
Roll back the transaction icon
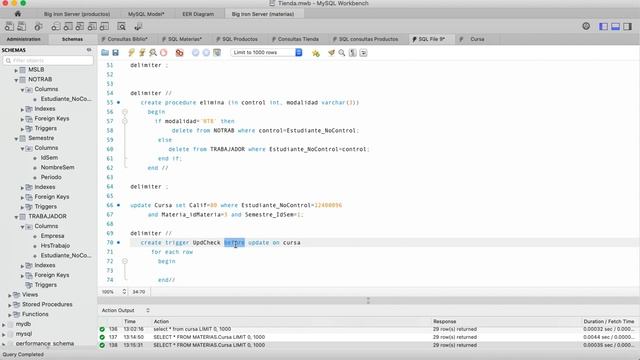206,53
